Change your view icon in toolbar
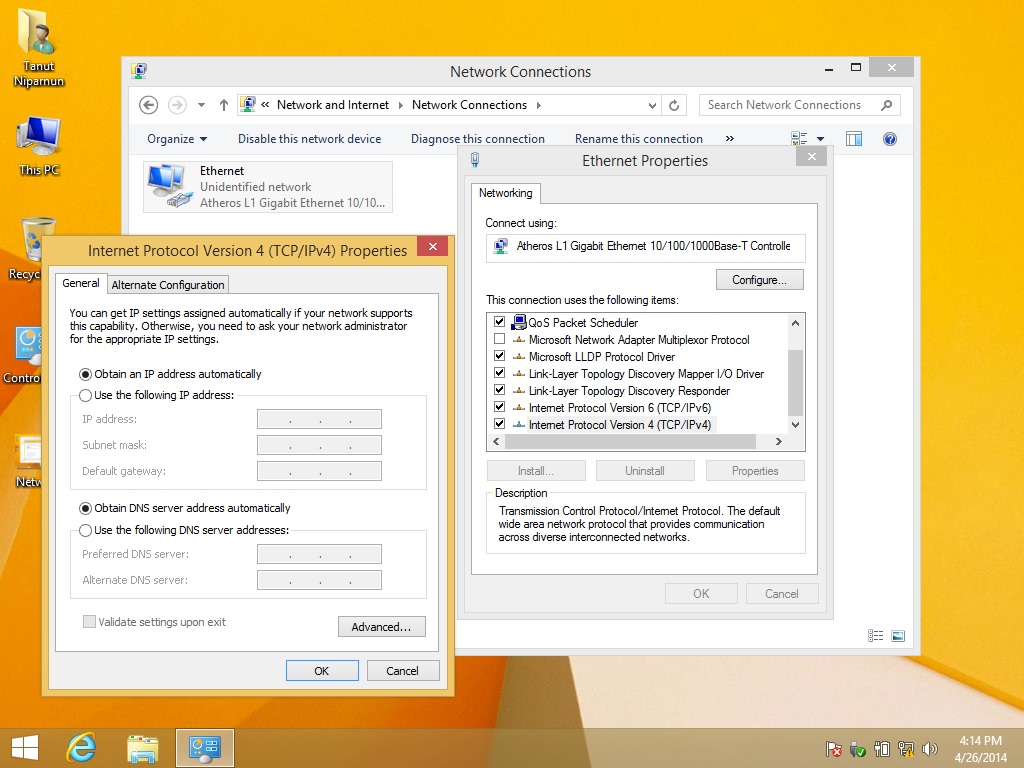 tap(799, 138)
